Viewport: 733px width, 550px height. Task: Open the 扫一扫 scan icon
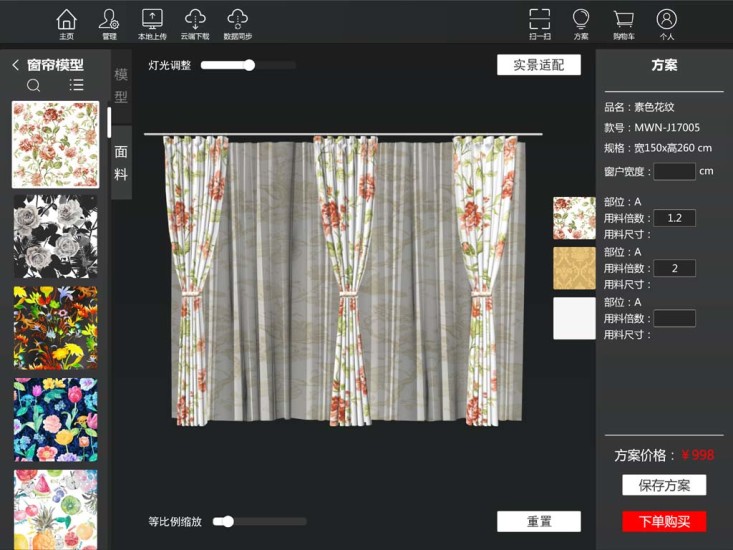(539, 22)
